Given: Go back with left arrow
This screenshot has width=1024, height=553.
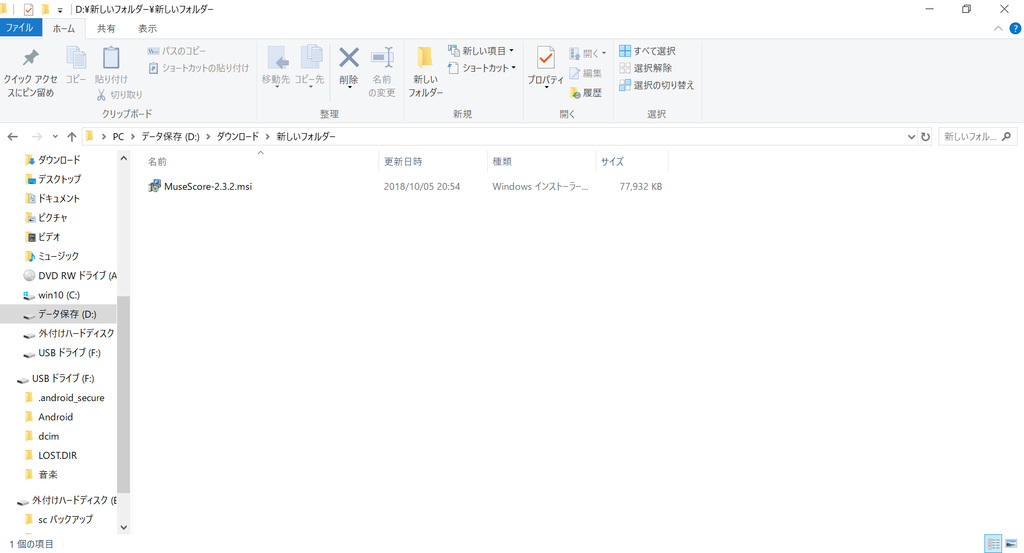Looking at the screenshot, I should (x=12, y=136).
